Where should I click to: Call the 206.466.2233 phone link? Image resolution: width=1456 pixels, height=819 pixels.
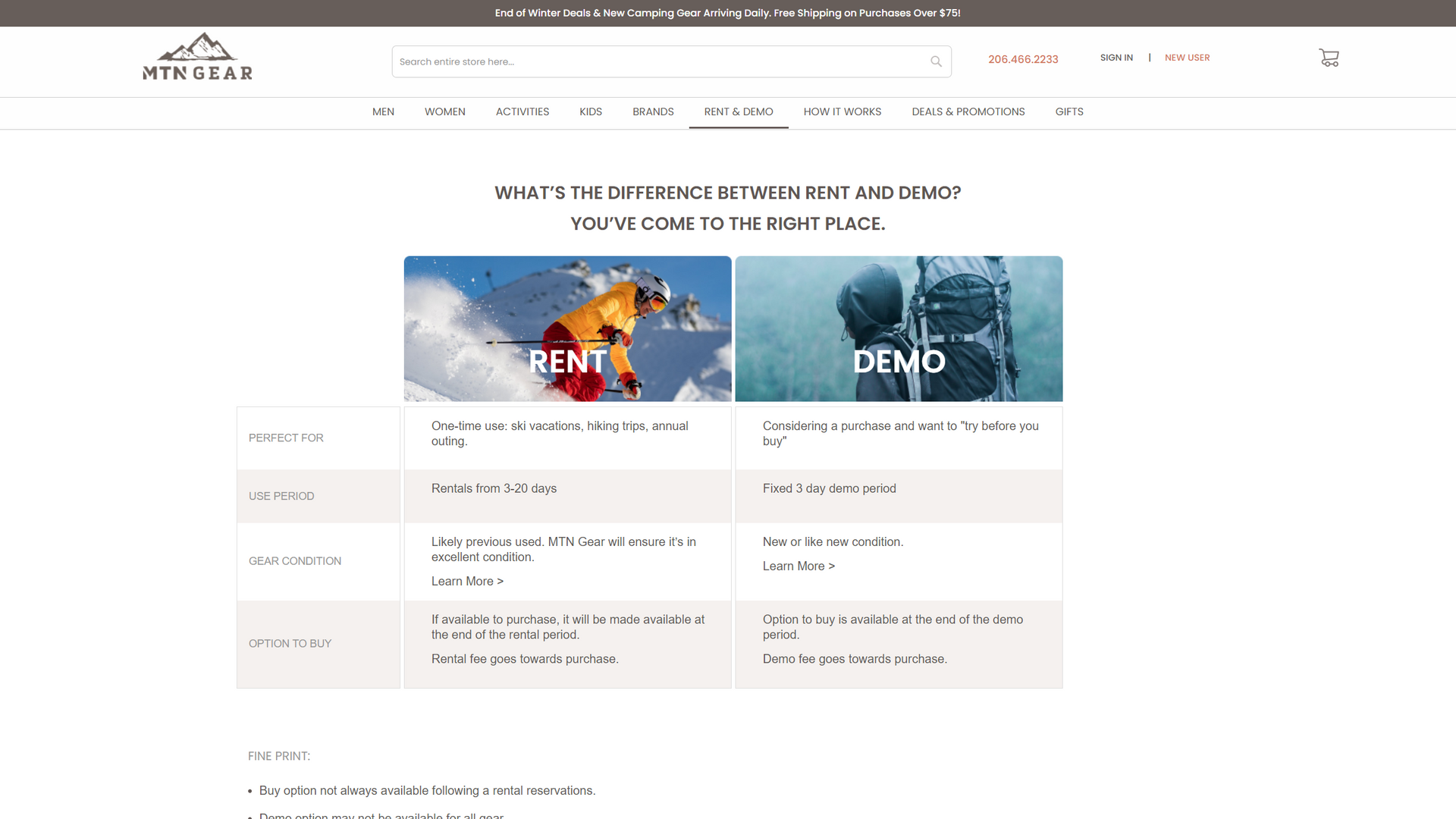pyautogui.click(x=1022, y=59)
